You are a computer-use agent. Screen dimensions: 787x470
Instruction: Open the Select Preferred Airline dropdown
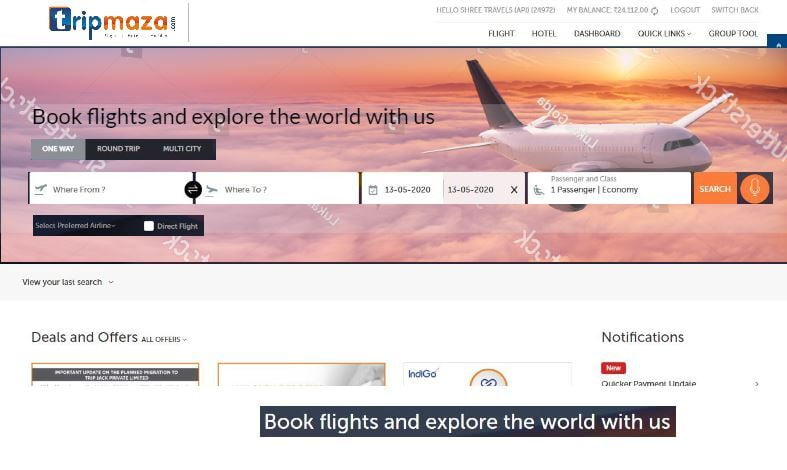[75, 225]
